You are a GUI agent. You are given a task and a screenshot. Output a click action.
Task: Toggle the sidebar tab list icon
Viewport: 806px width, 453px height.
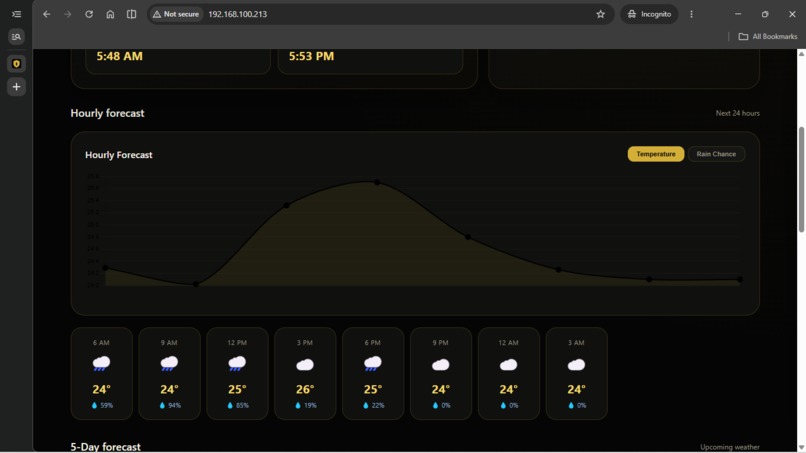click(16, 14)
